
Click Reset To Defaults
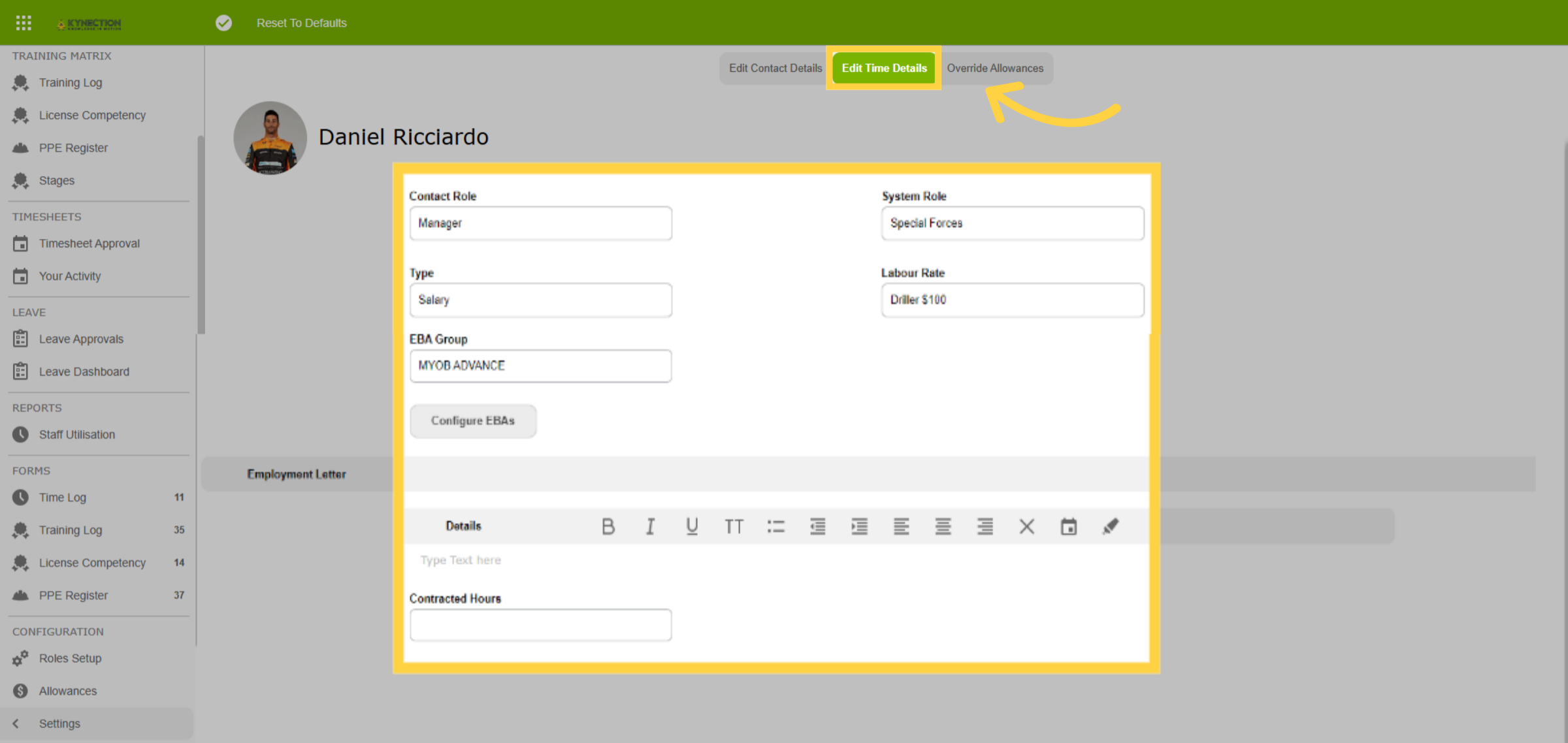coord(301,23)
